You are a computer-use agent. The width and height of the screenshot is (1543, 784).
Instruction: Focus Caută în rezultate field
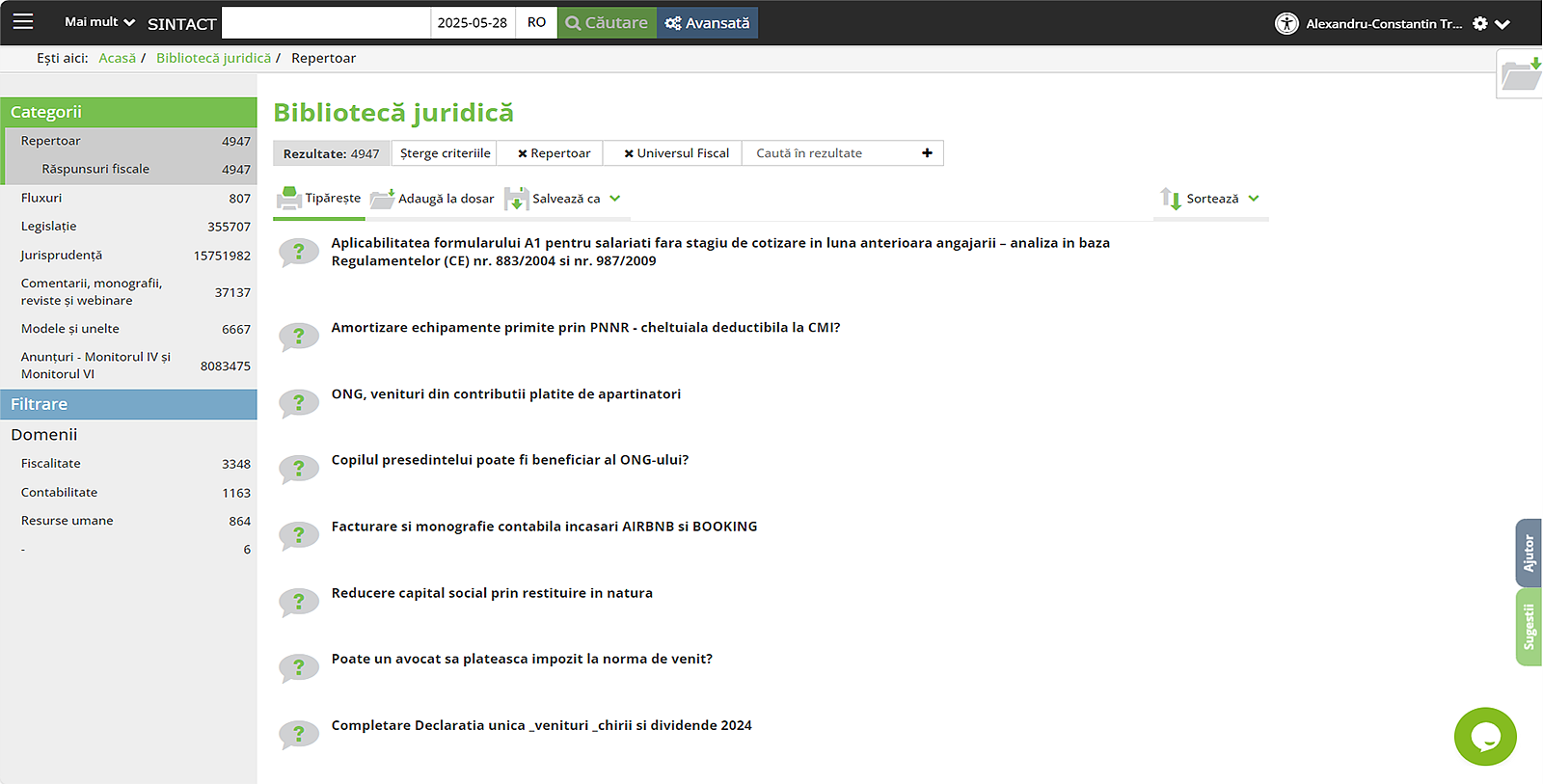click(831, 153)
